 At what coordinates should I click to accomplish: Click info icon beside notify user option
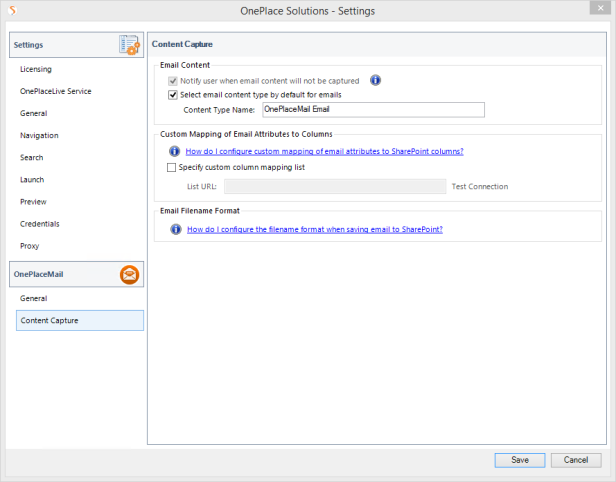coord(376,80)
